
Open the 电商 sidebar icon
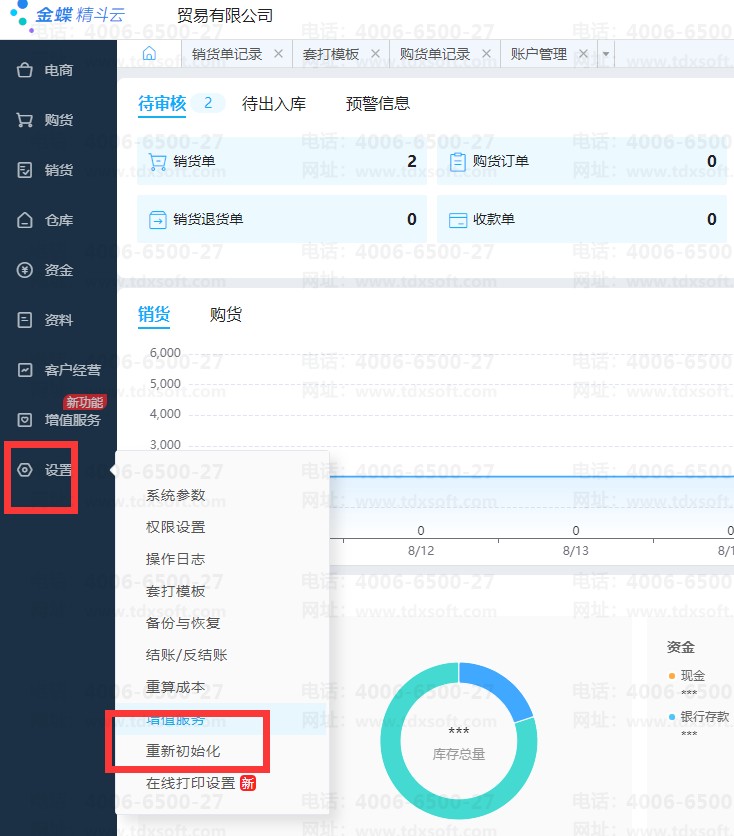pyautogui.click(x=25, y=70)
